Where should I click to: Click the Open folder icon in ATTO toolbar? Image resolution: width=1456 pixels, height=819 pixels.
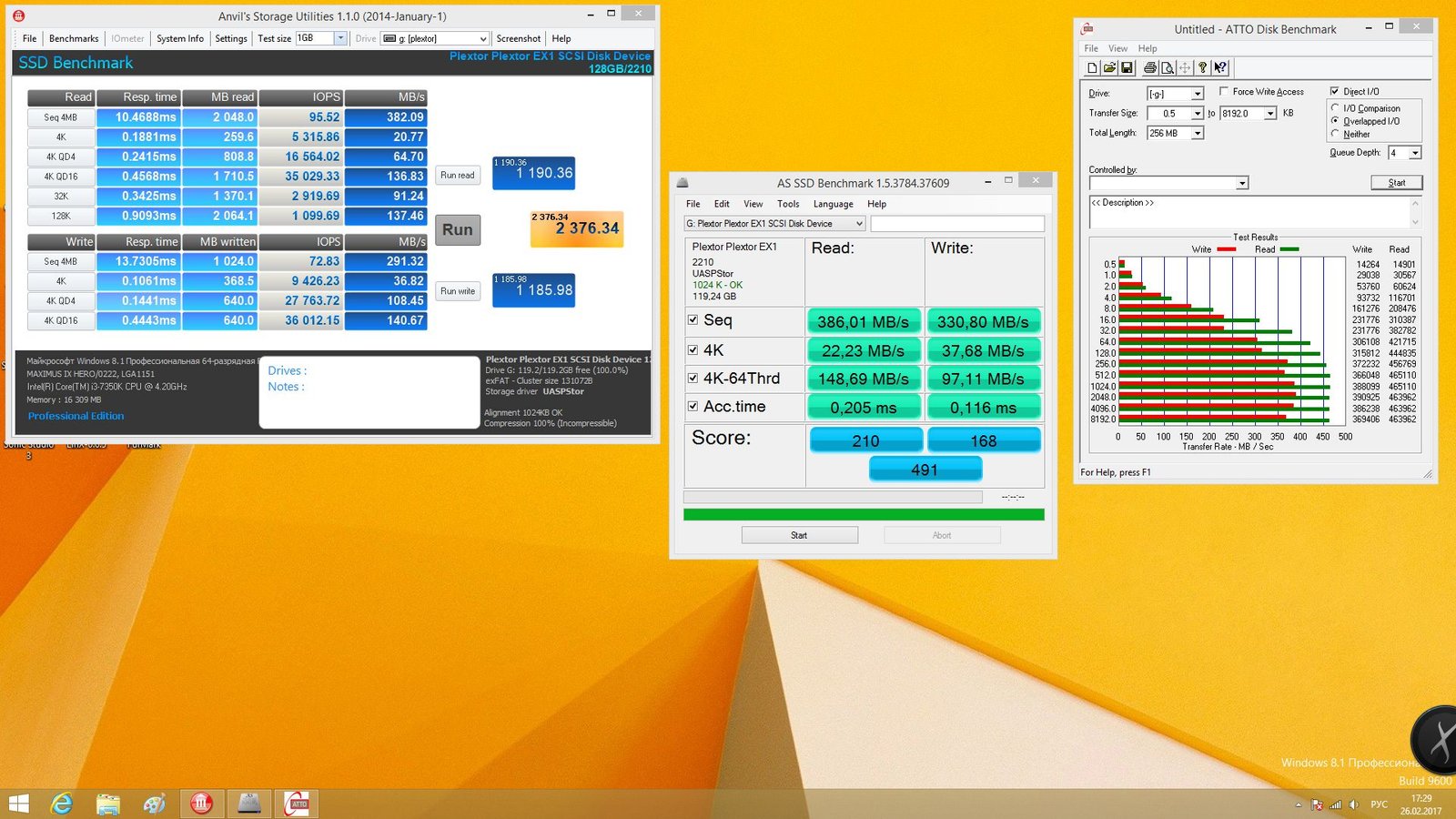click(1109, 67)
